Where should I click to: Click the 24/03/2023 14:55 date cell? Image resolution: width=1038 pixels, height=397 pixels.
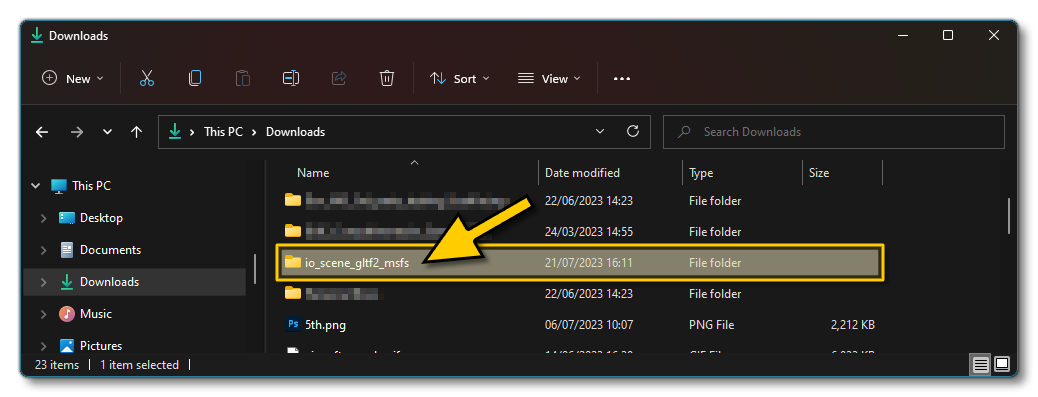[x=589, y=232]
